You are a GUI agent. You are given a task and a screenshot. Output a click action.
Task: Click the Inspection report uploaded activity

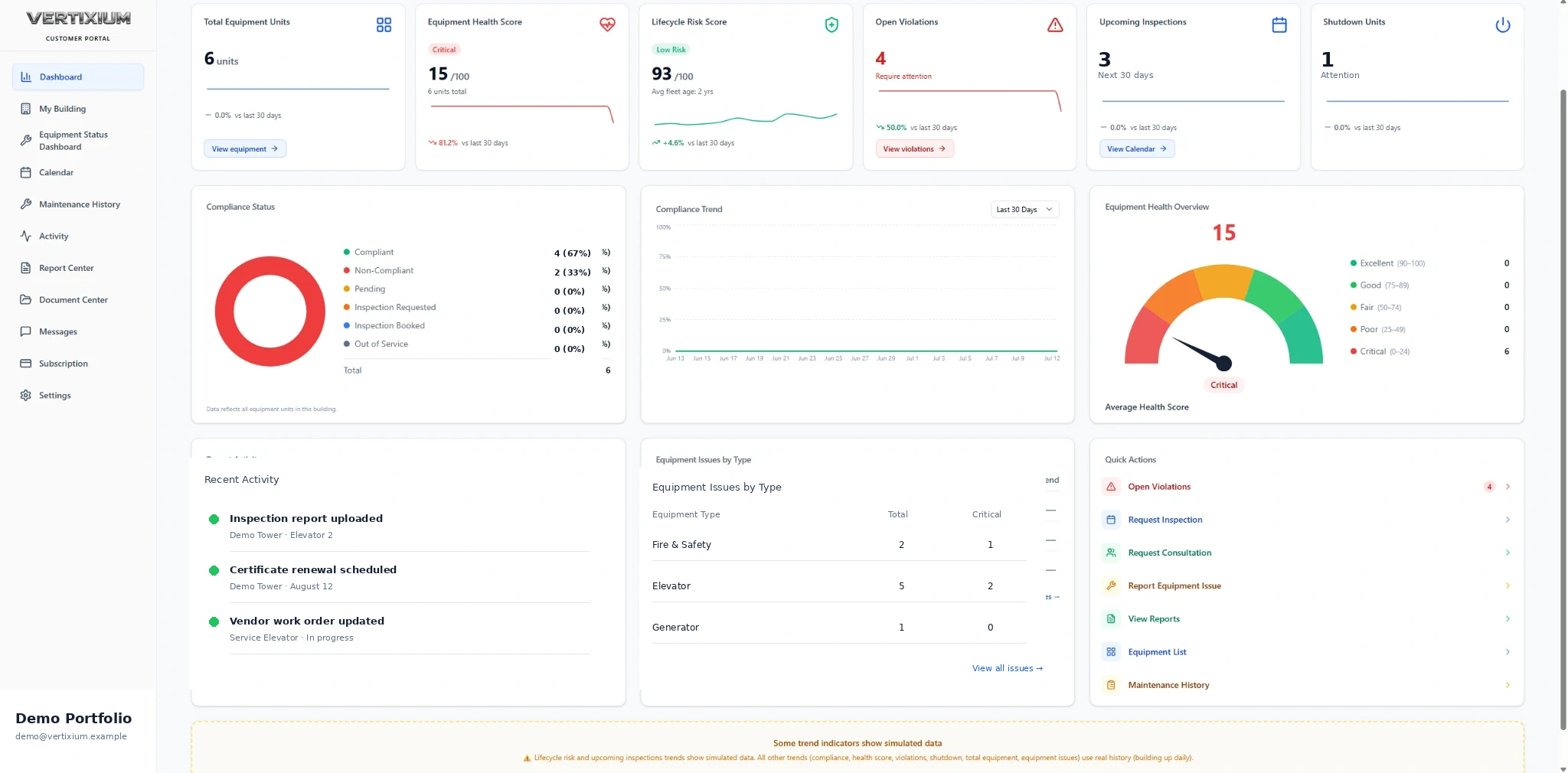398,526
